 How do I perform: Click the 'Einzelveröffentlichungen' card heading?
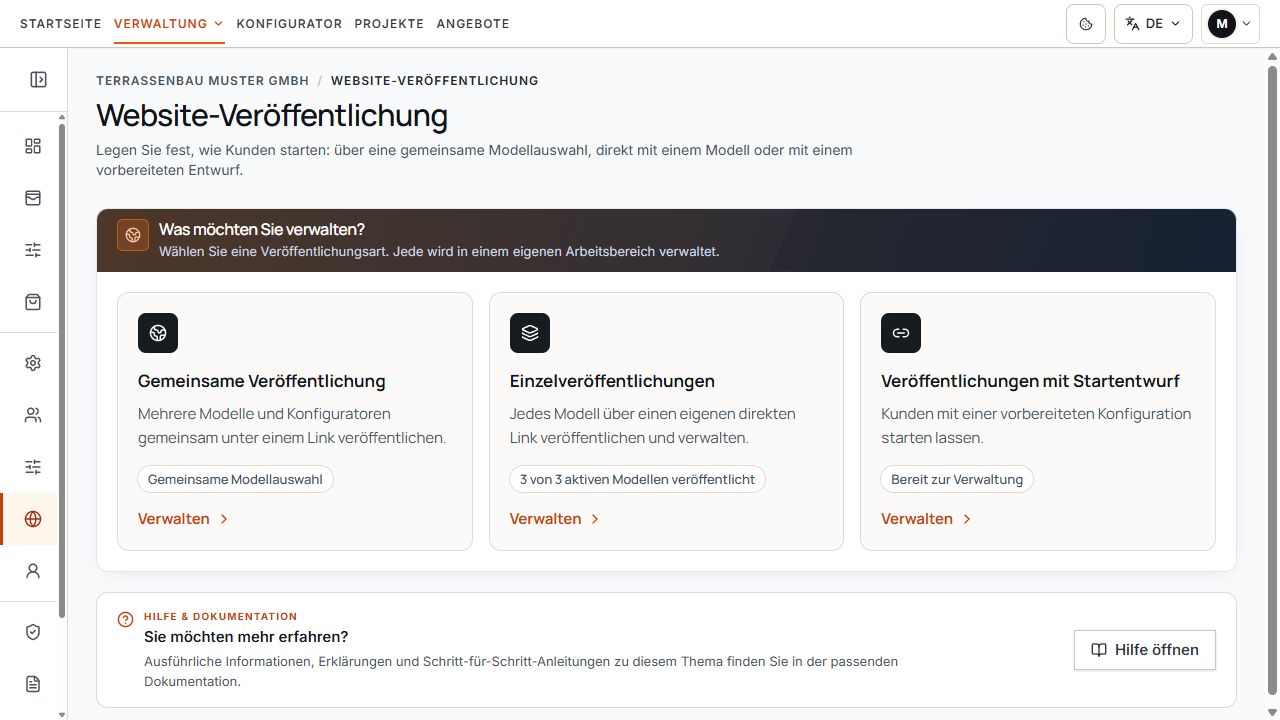click(x=612, y=381)
